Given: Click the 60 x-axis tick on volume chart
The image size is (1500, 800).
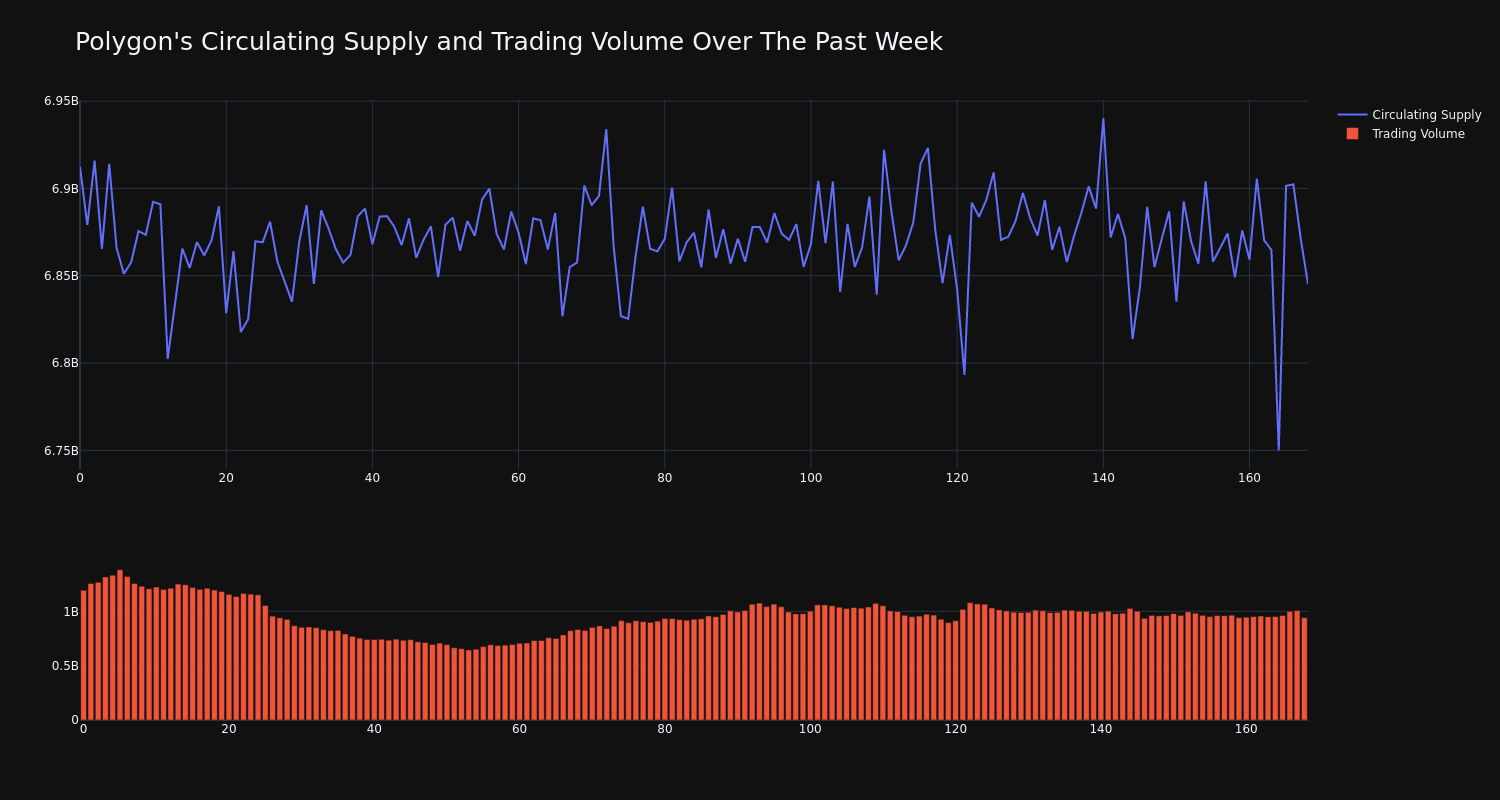Looking at the screenshot, I should [519, 729].
